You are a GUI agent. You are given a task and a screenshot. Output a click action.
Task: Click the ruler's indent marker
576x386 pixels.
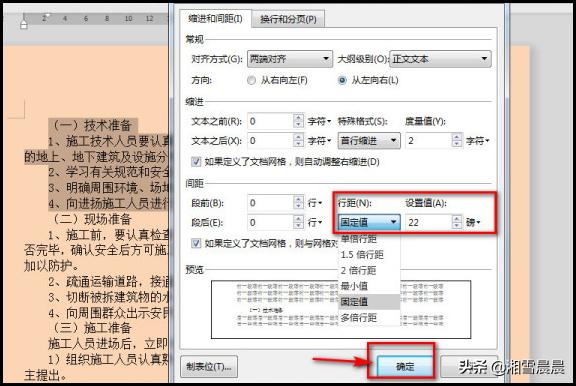pyautogui.click(x=24, y=25)
